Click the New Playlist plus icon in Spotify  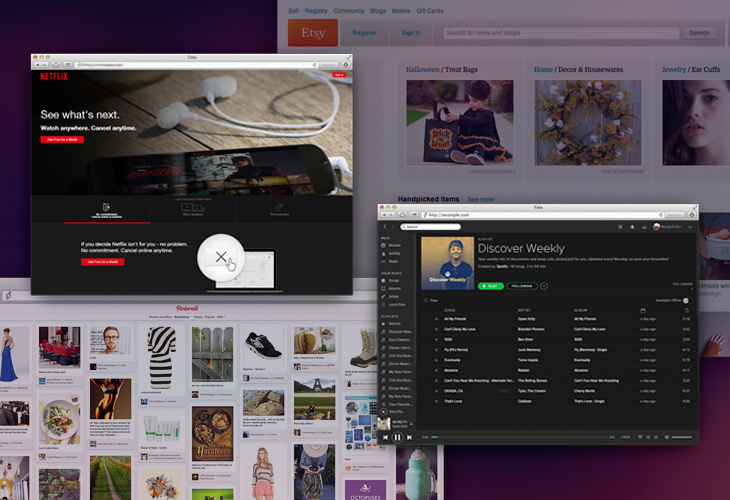pyautogui.click(x=384, y=412)
